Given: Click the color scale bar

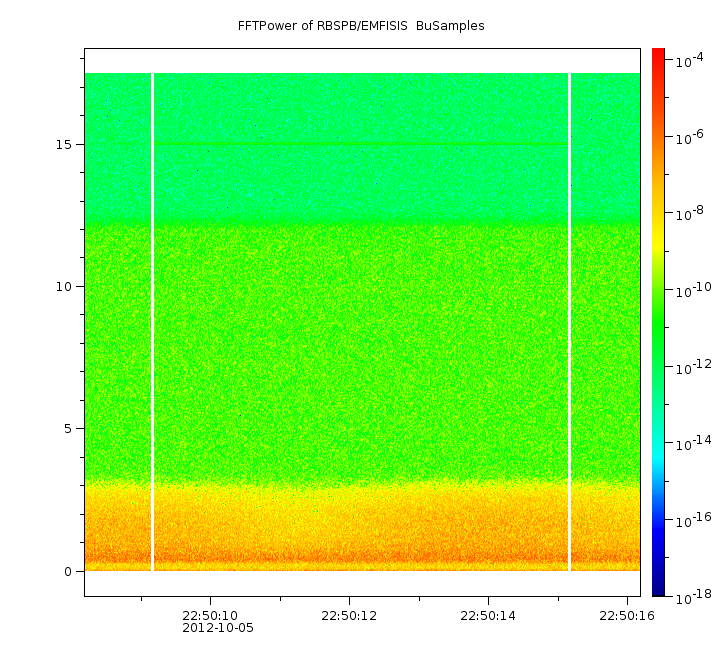Looking at the screenshot, I should pyautogui.click(x=658, y=322).
